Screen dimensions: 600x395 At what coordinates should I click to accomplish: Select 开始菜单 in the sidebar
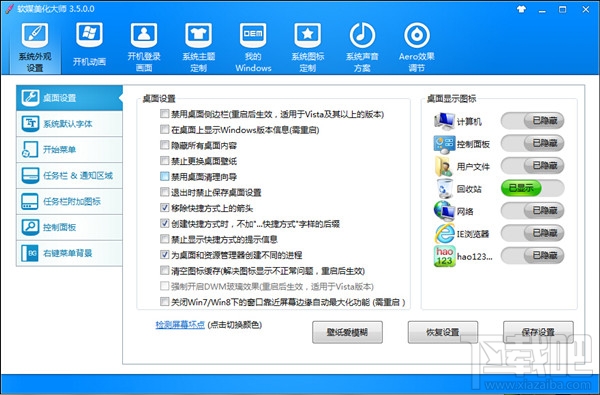[x=69, y=149]
